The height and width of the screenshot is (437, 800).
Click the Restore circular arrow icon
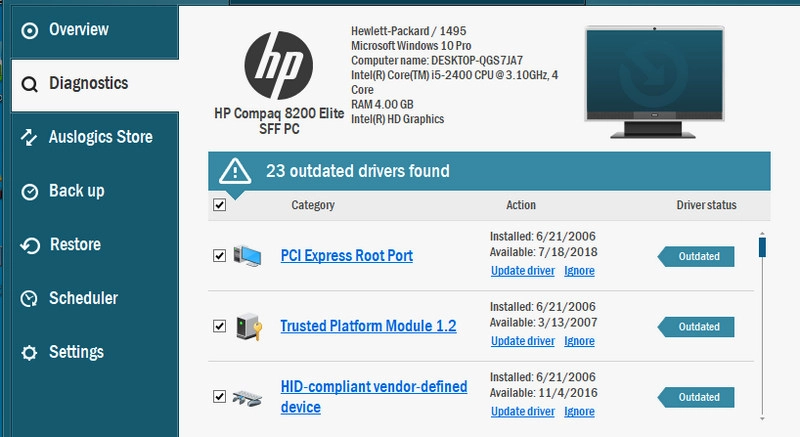pyautogui.click(x=30, y=245)
